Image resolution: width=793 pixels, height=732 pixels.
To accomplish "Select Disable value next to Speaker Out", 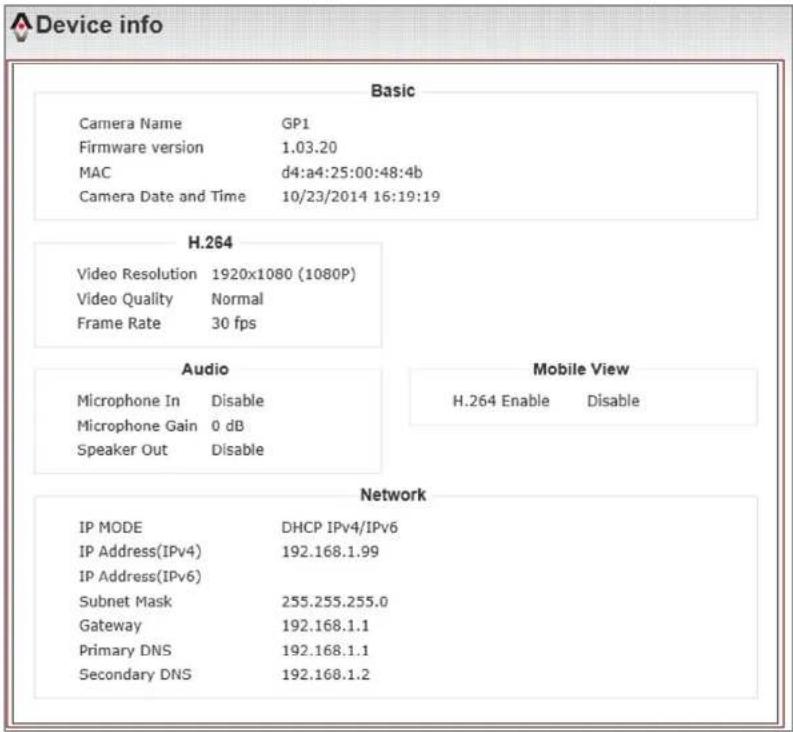I will coord(237,450).
